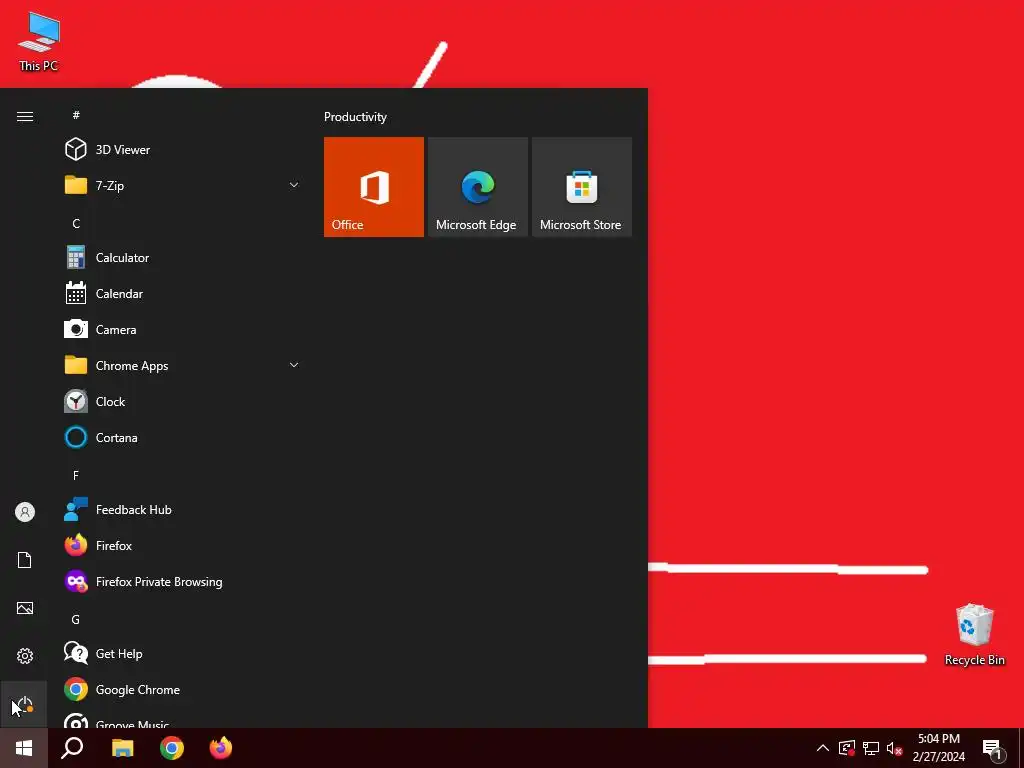Open the clock showing 5:04 PM

(x=938, y=748)
